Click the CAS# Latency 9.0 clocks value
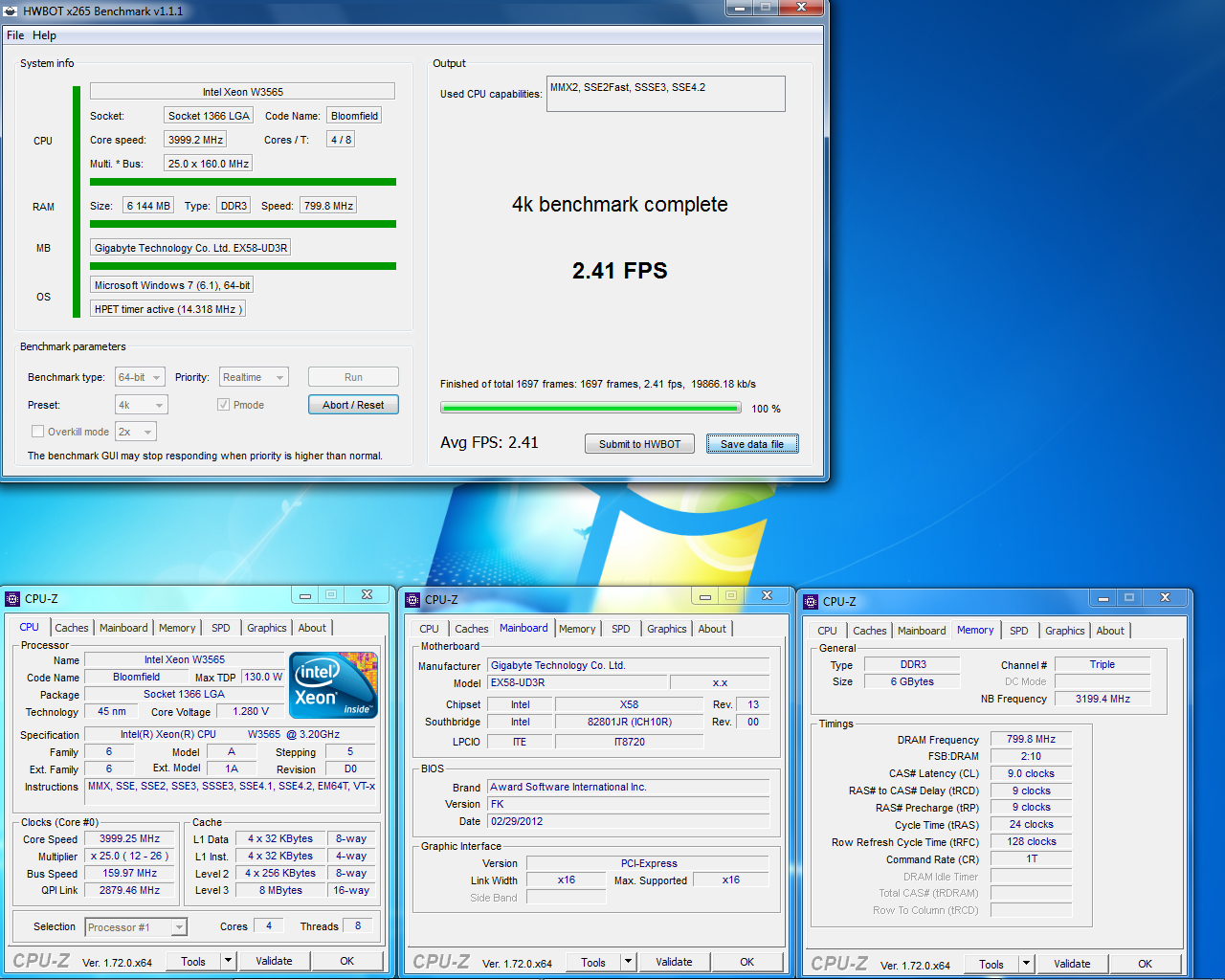 tap(1031, 773)
